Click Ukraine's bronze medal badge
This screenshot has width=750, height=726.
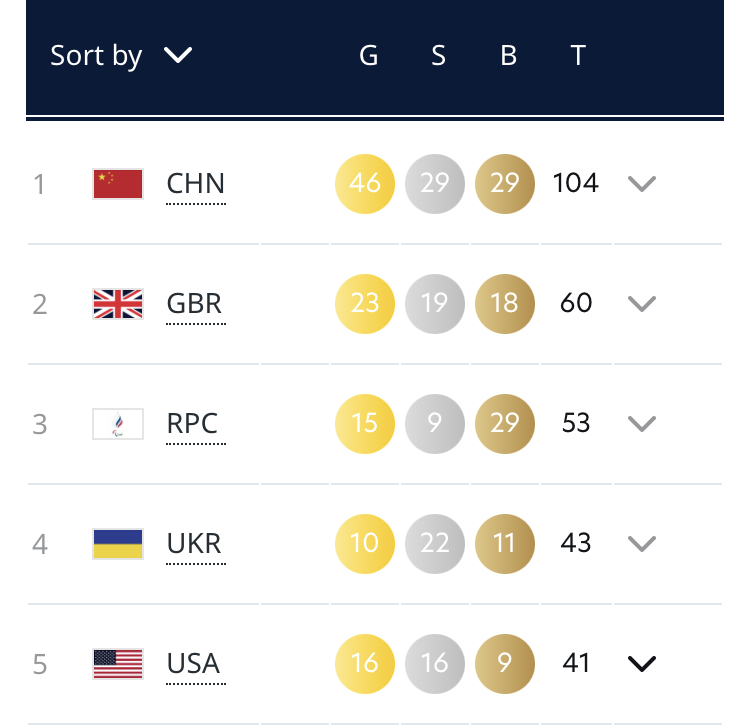505,544
